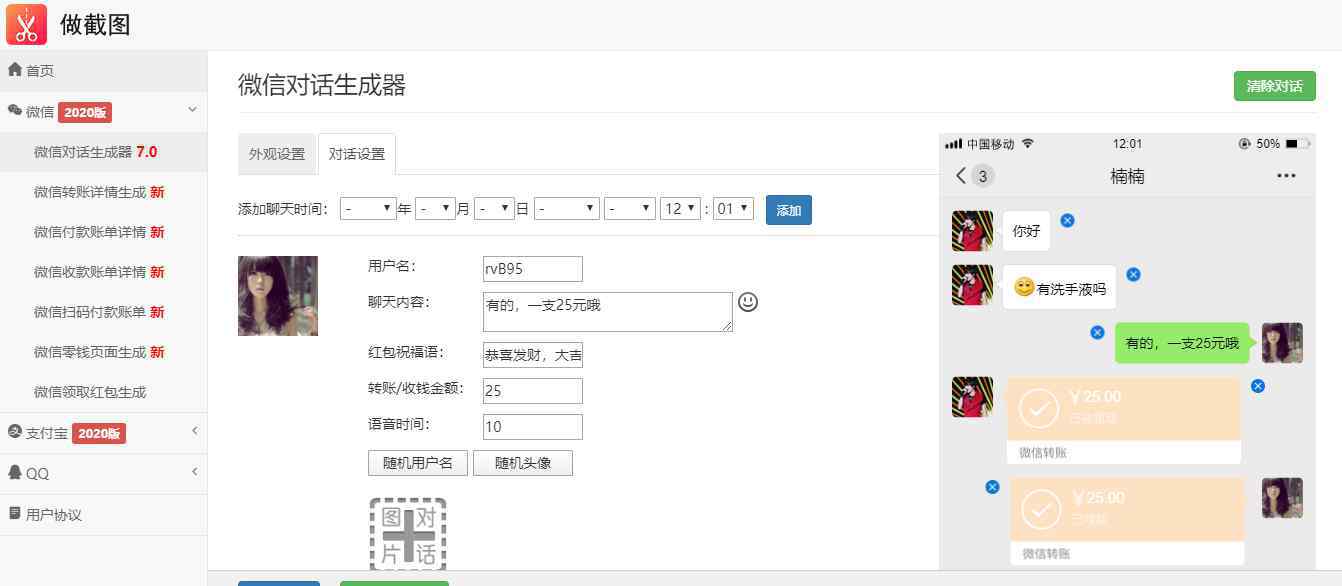
Task: Click the green 有的，一支25元哦 bubble
Action: (1183, 343)
